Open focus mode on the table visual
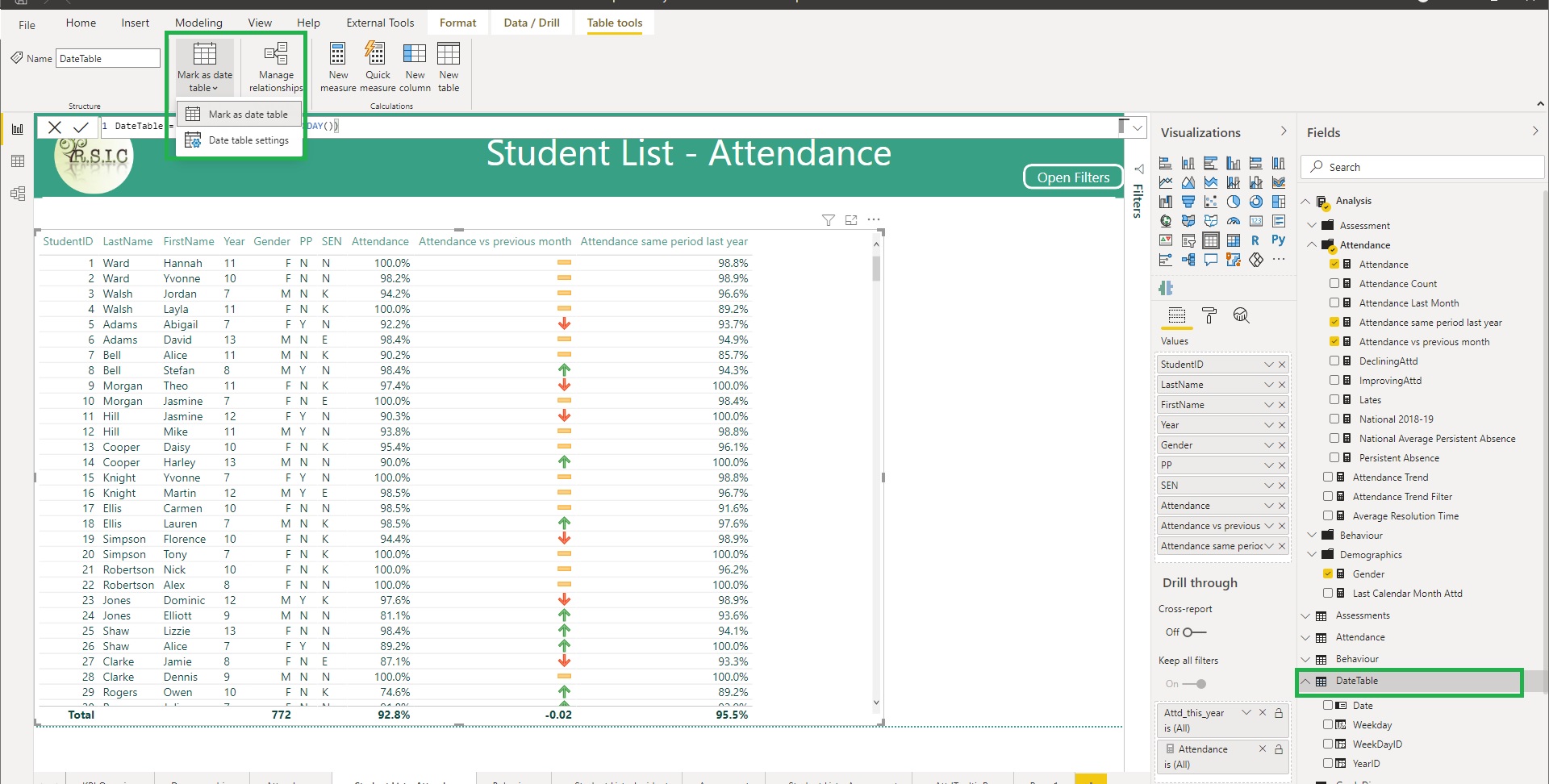1549x784 pixels. click(851, 219)
